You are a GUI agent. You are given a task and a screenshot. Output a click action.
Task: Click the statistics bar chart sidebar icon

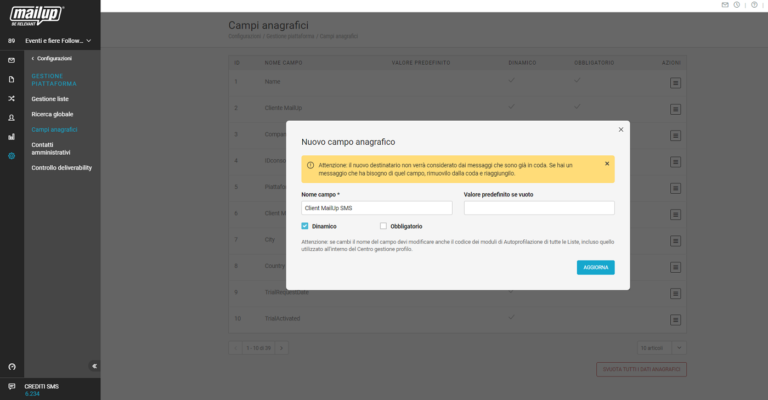click(x=11, y=136)
